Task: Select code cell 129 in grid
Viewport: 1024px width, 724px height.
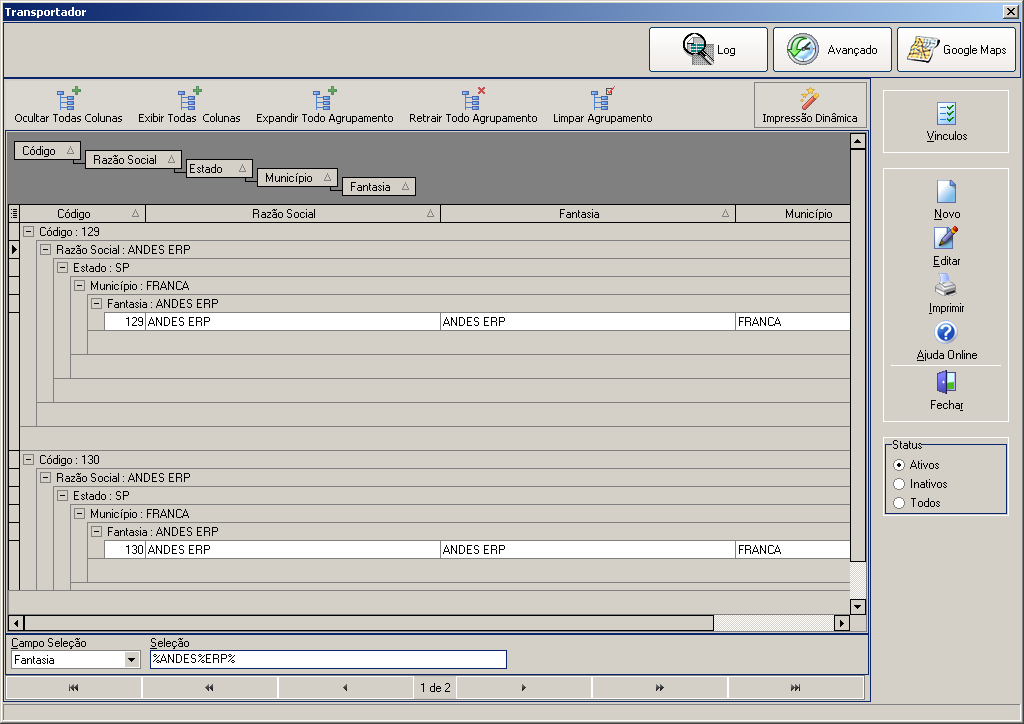Action: pos(125,321)
